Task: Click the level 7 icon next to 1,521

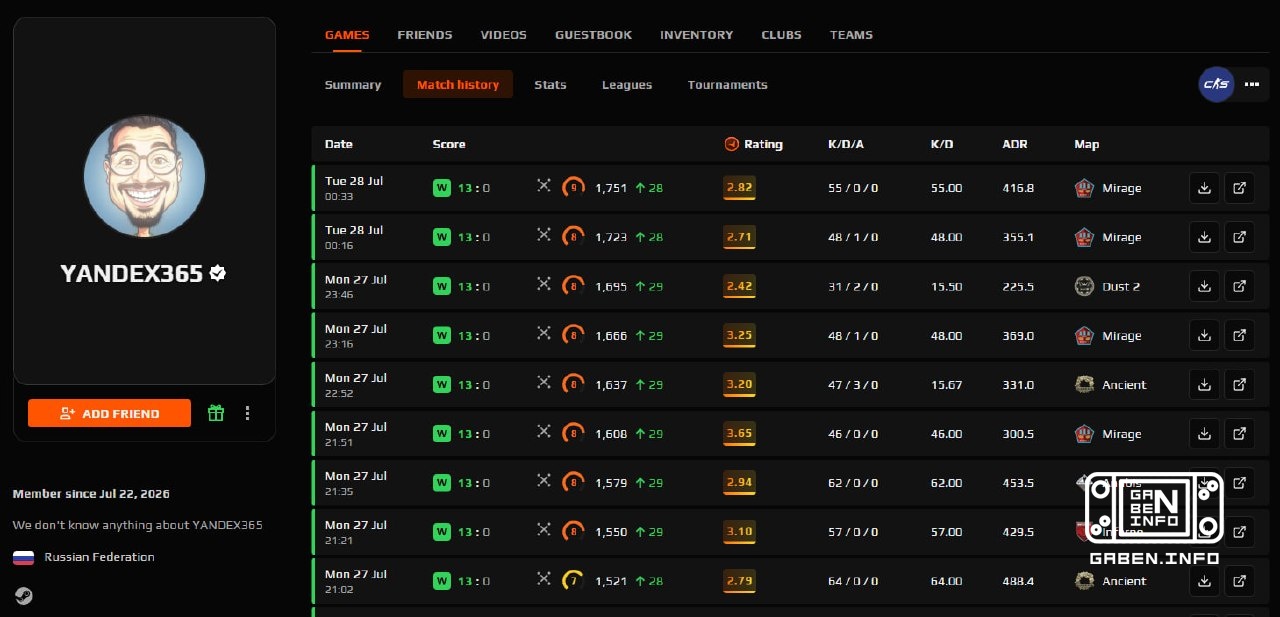Action: (573, 580)
